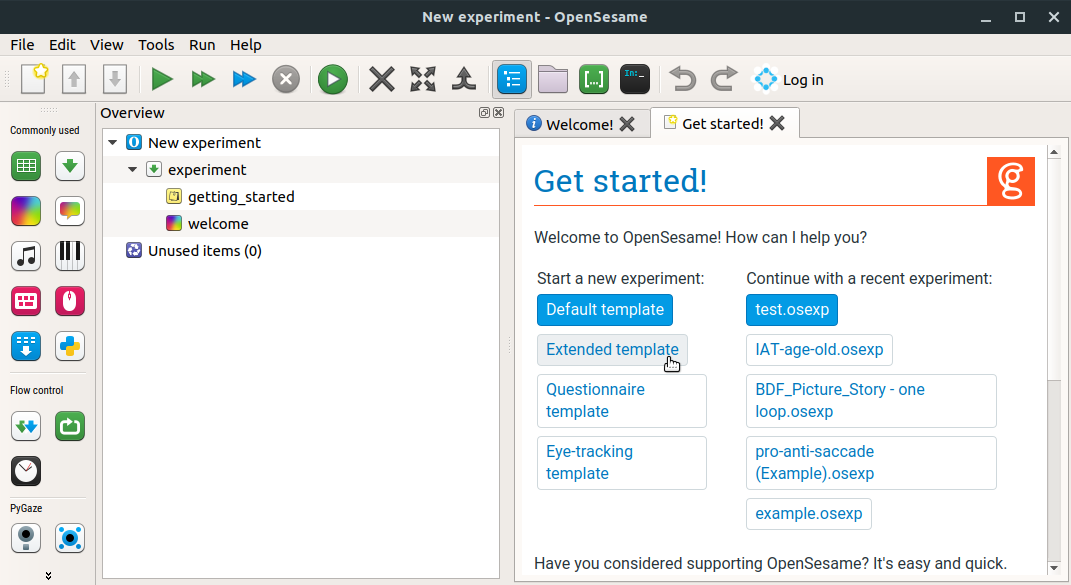The height and width of the screenshot is (585, 1071).
Task: Open the Run menu
Action: [x=202, y=45]
